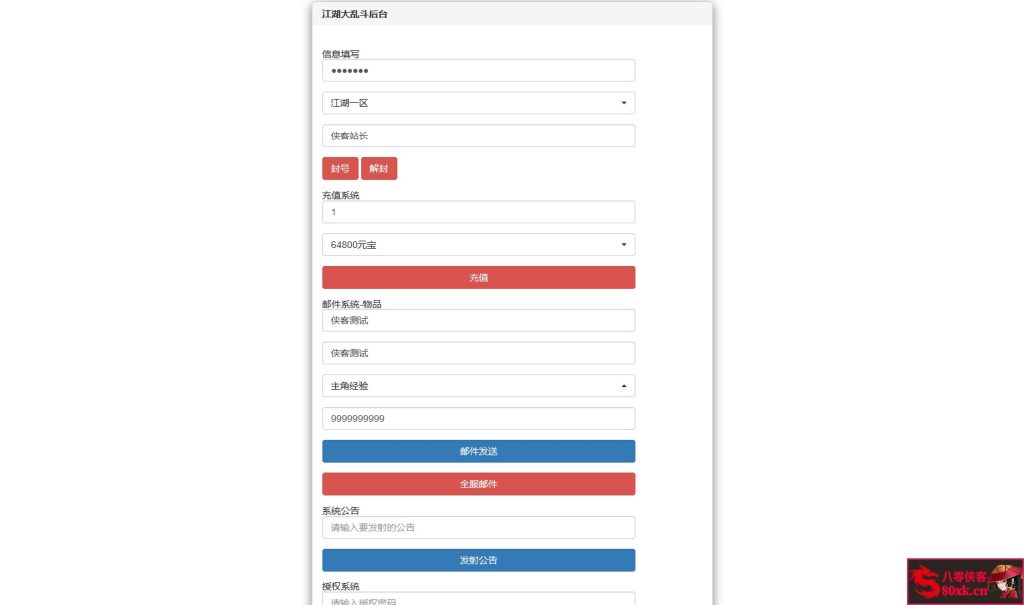Click the 9999999999 quantity field
The image size is (1024, 605).
click(x=478, y=418)
